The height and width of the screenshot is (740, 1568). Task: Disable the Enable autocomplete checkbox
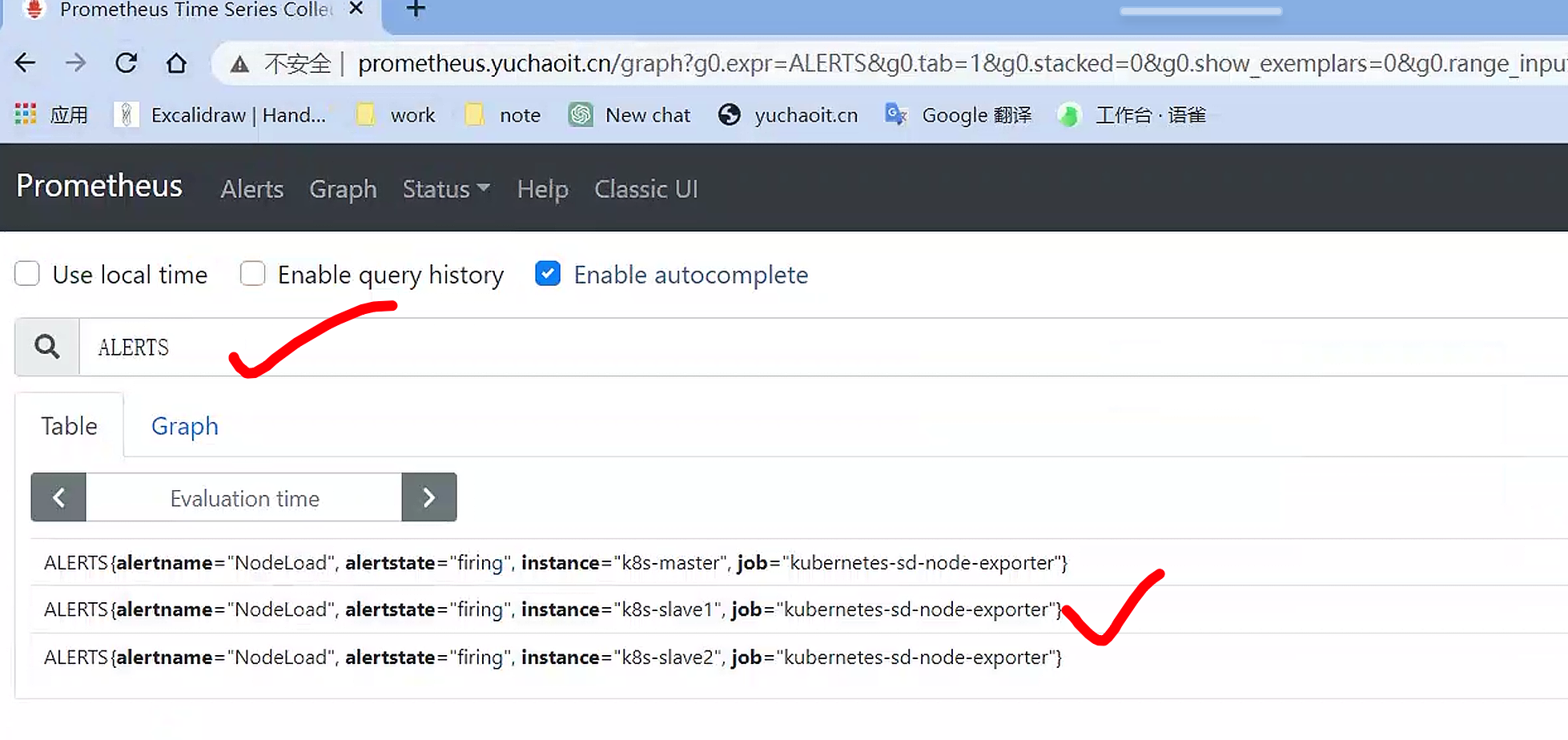coord(548,274)
